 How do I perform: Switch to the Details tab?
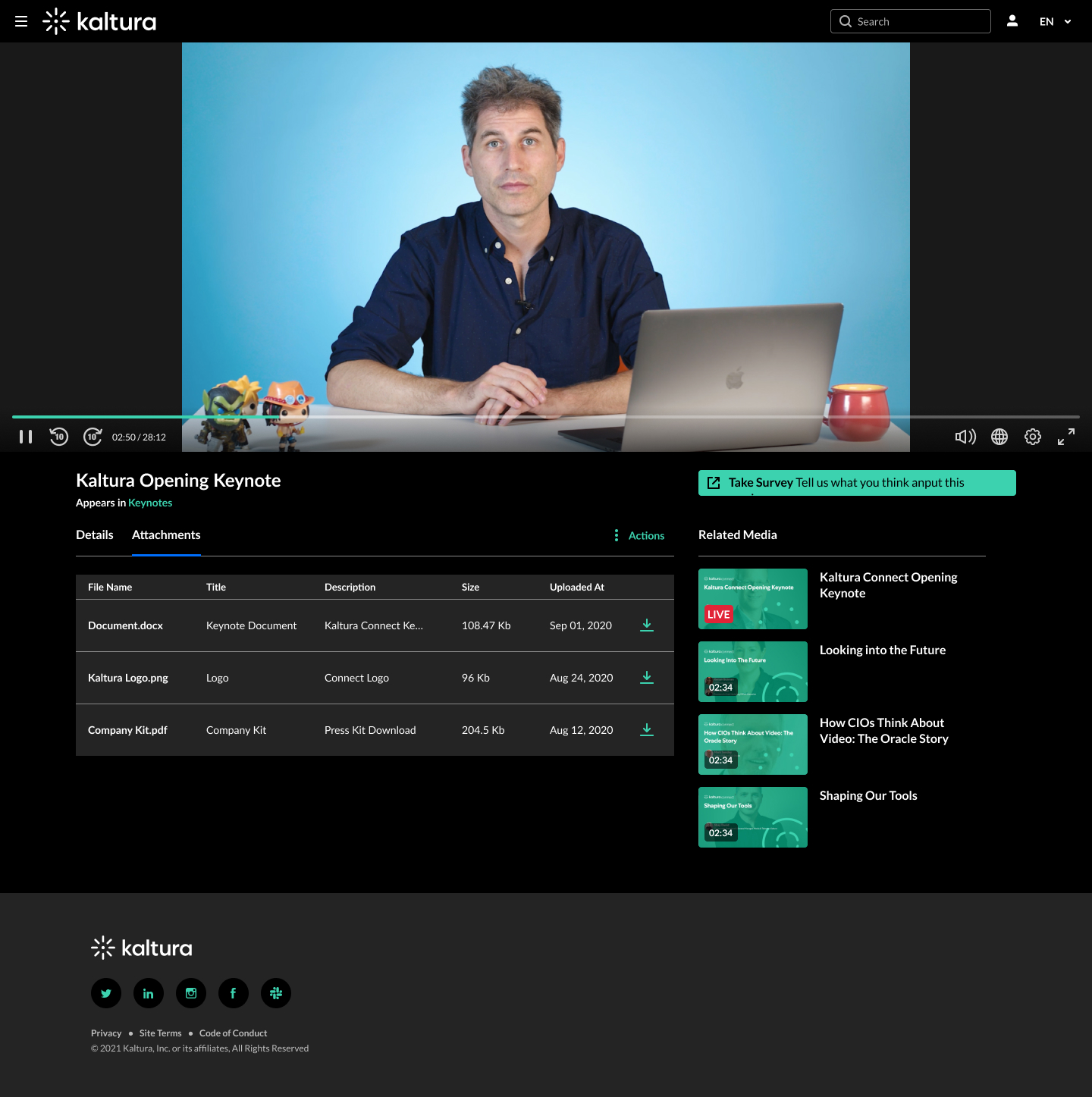(95, 534)
